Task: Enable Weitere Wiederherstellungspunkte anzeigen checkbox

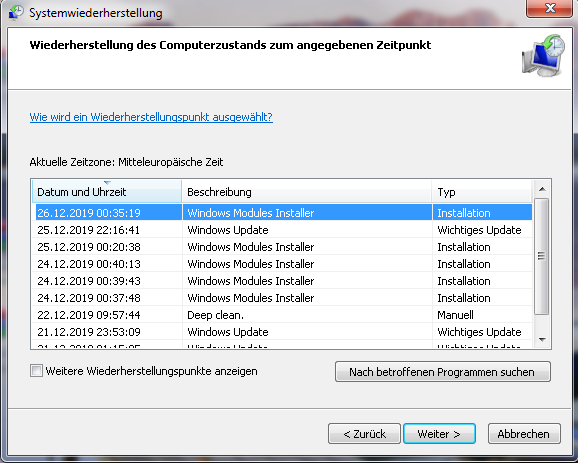Action: tap(36, 370)
